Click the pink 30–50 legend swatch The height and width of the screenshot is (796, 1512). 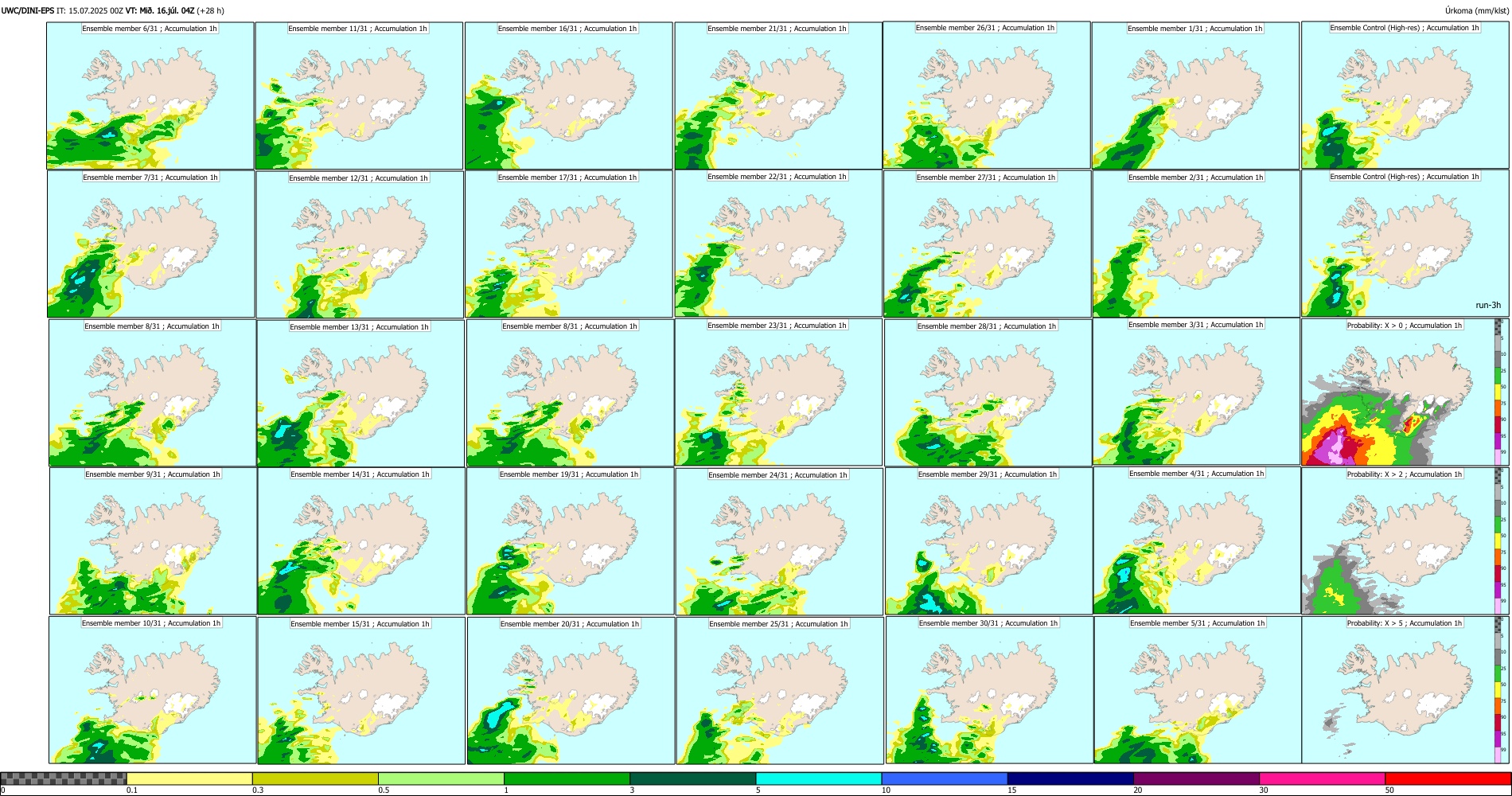click(x=1322, y=778)
